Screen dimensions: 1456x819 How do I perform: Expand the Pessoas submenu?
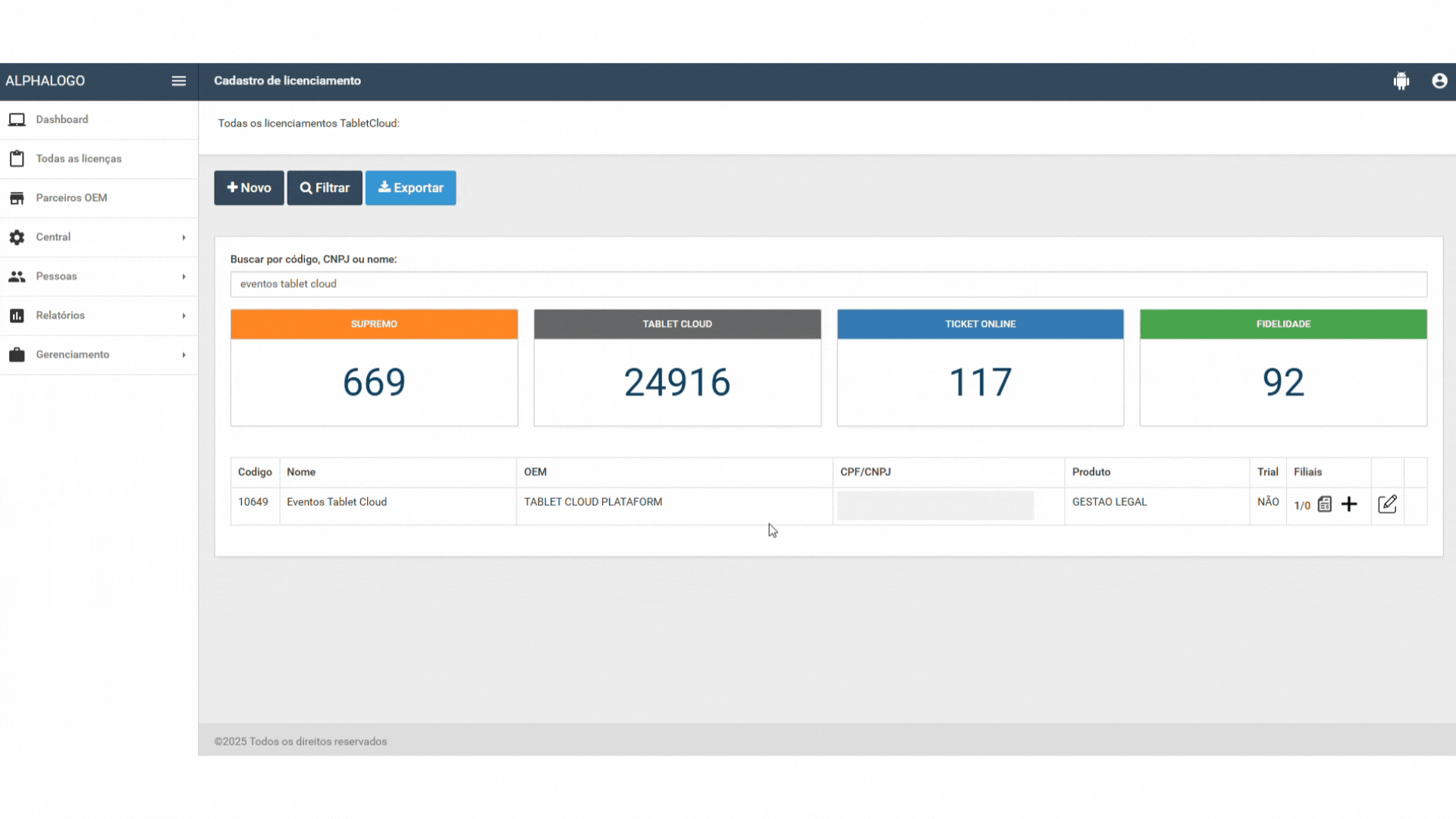click(x=184, y=277)
